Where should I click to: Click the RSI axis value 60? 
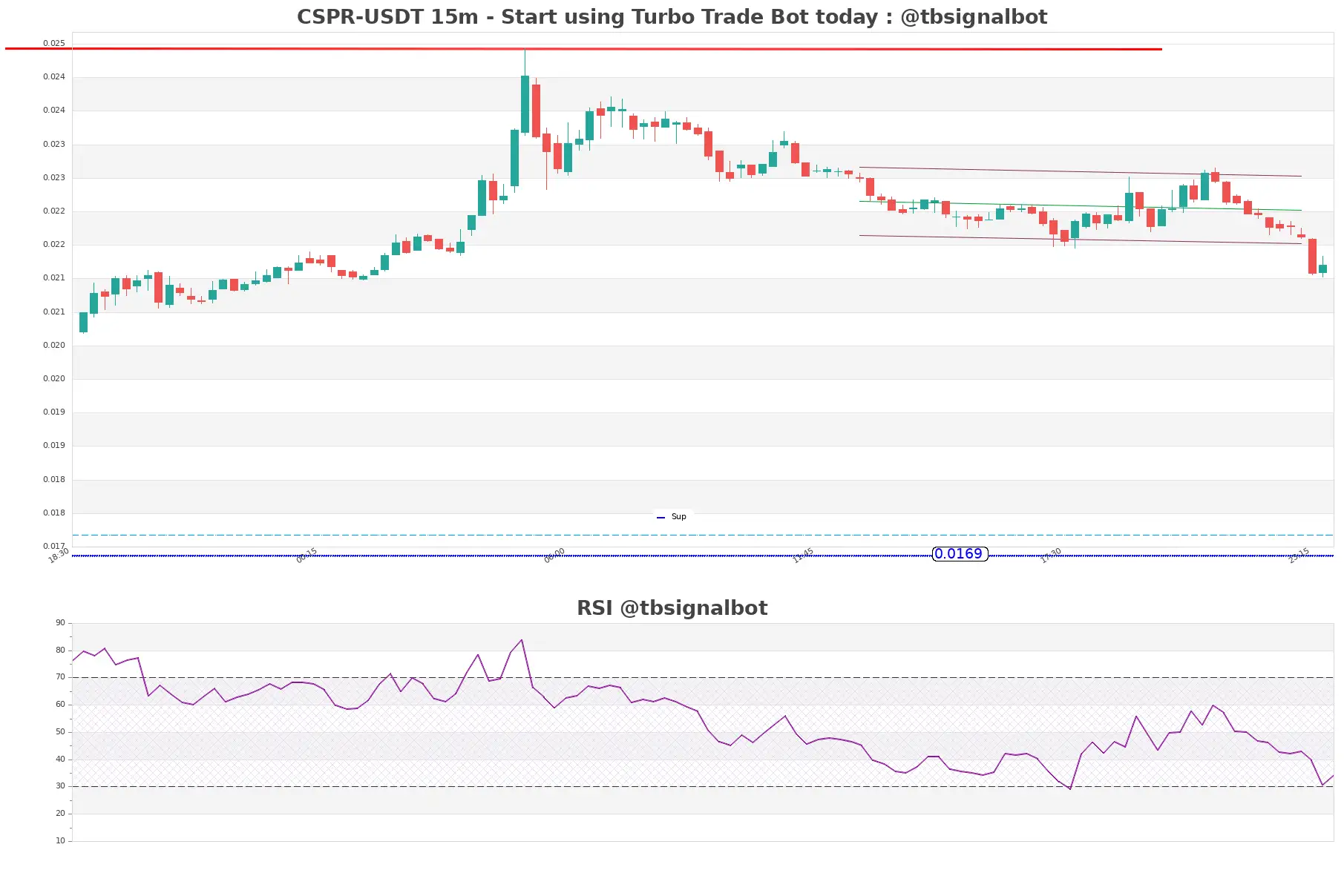tap(60, 705)
